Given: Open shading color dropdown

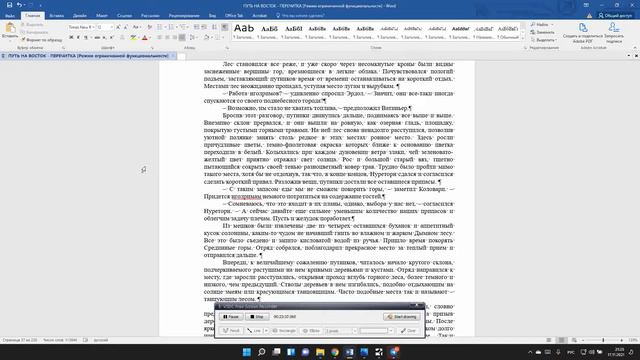Looking at the screenshot, I should click(212, 38).
